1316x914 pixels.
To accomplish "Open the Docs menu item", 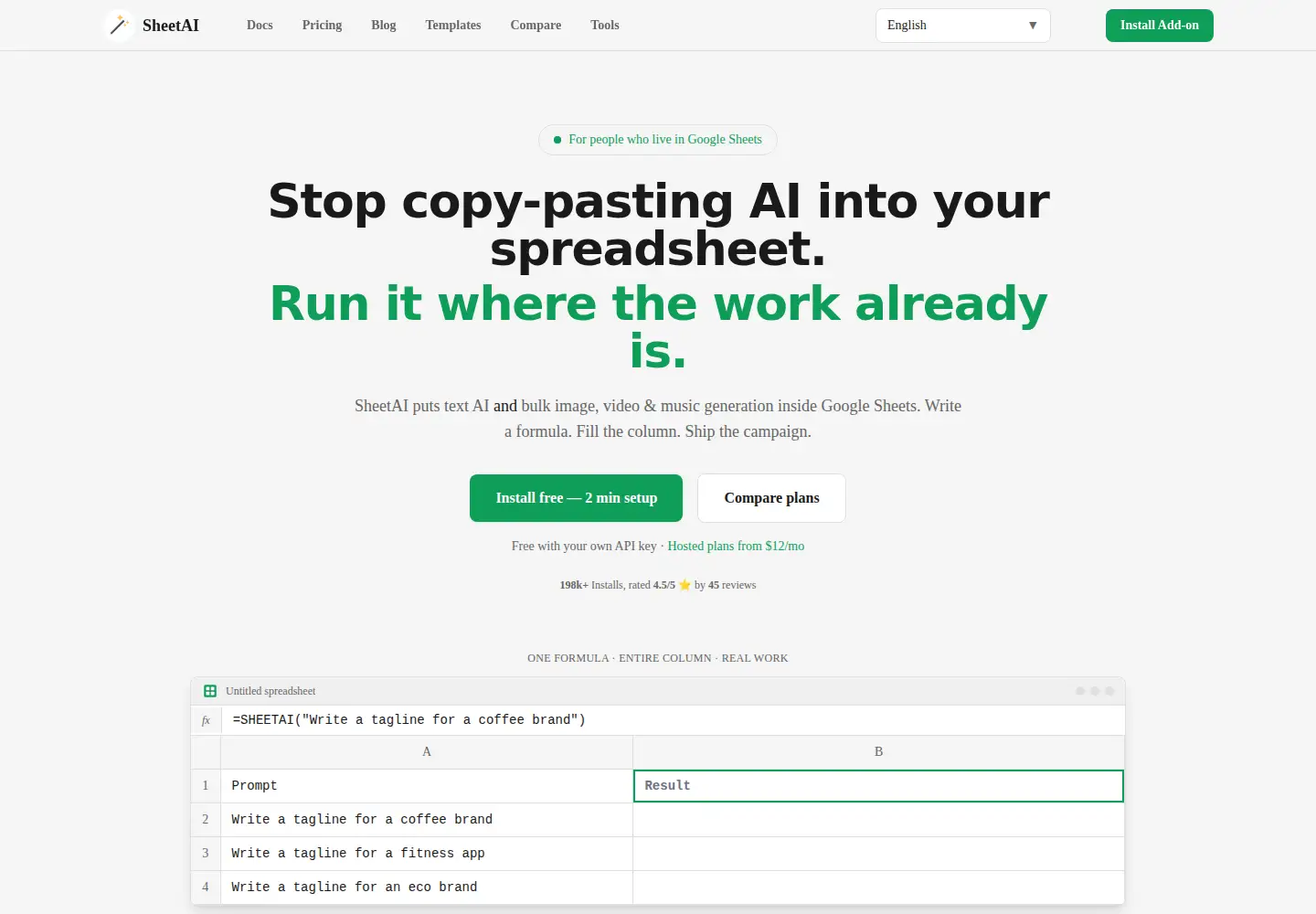I will (x=260, y=26).
